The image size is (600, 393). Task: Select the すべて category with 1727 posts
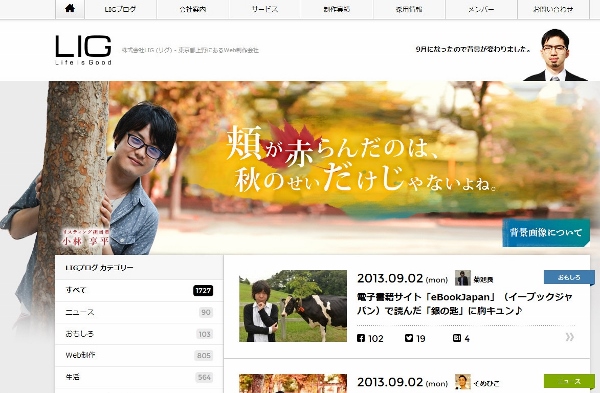click(x=139, y=290)
